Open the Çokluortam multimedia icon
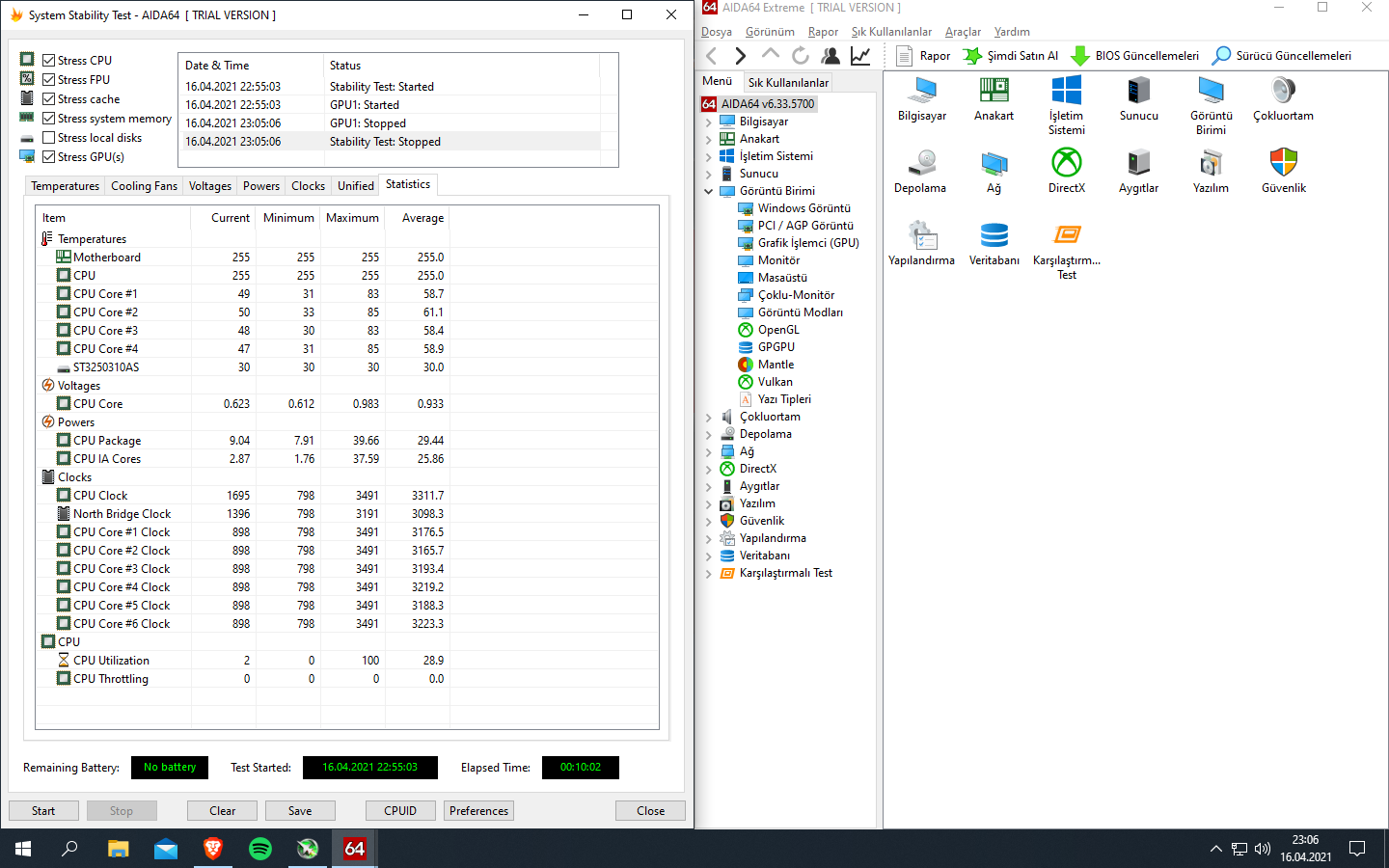Image resolution: width=1389 pixels, height=868 pixels. click(1283, 98)
